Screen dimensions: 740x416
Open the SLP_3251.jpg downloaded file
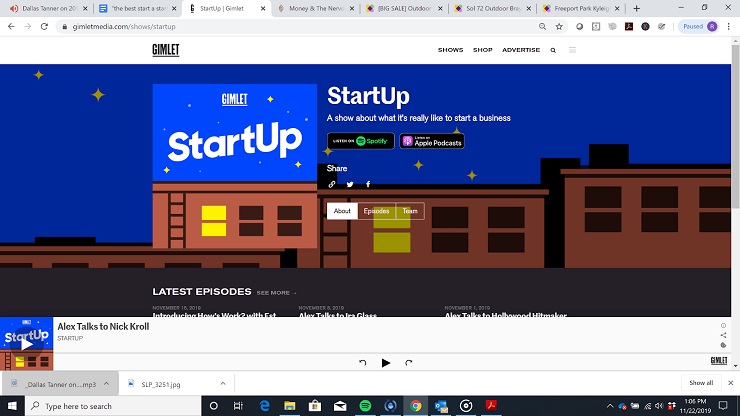pyautogui.click(x=160, y=384)
